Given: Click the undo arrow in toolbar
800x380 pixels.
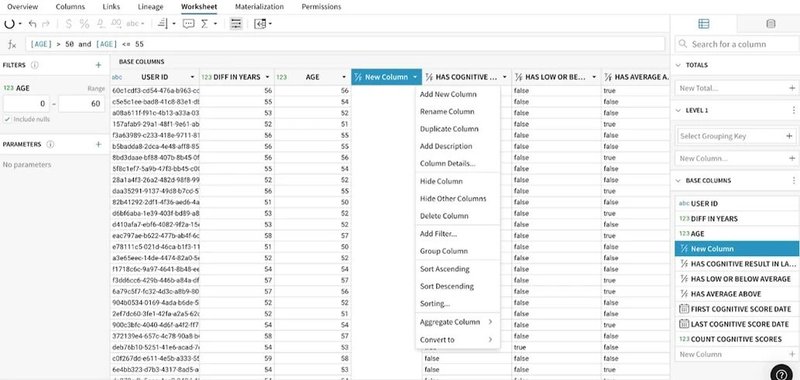Looking at the screenshot, I should [33, 23].
